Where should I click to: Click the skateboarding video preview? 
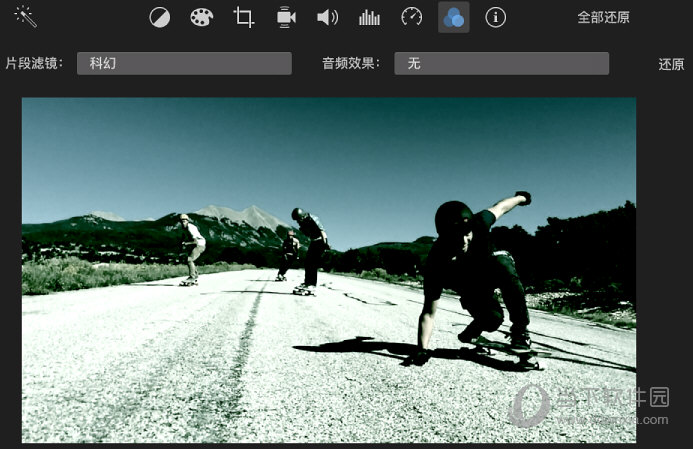329,270
